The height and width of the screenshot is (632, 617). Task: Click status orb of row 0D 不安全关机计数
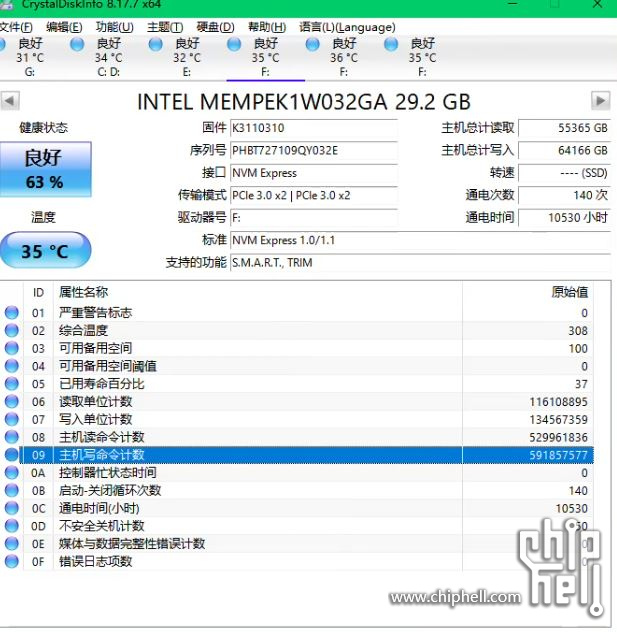point(11,526)
